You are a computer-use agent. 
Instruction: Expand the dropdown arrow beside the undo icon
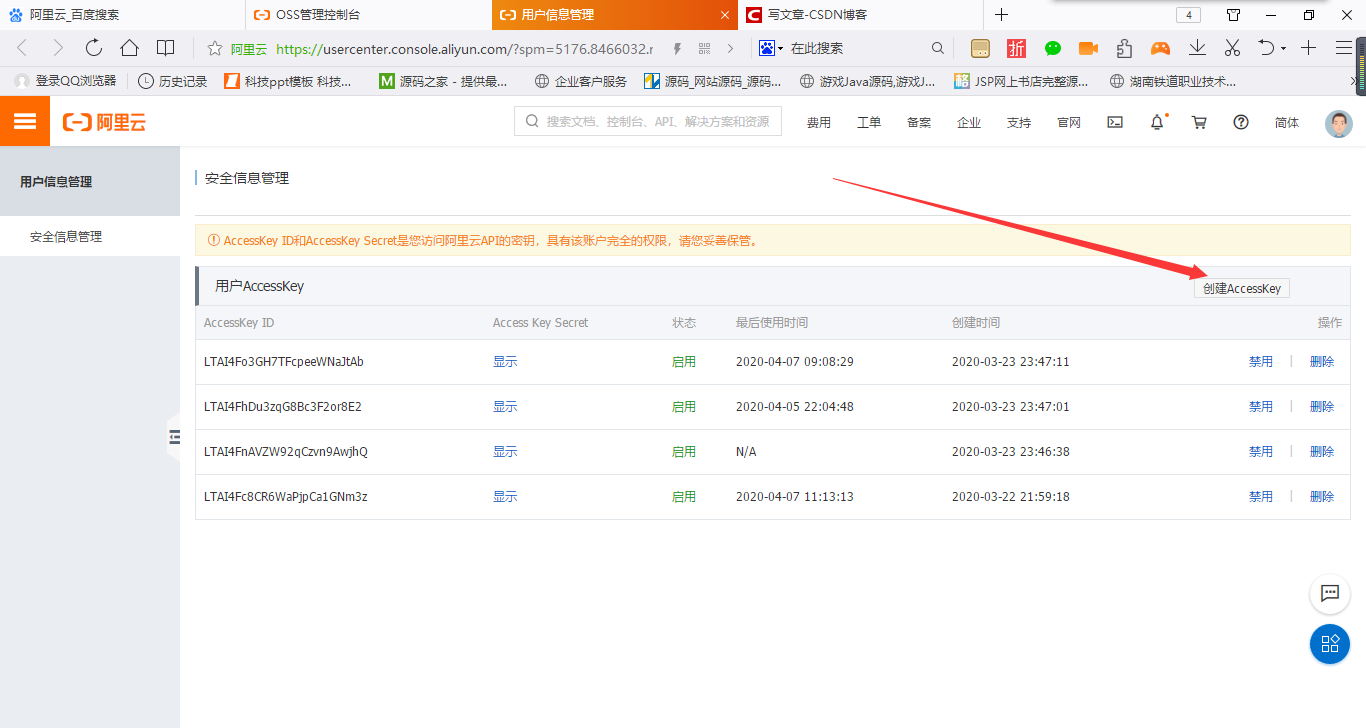pos(1283,49)
